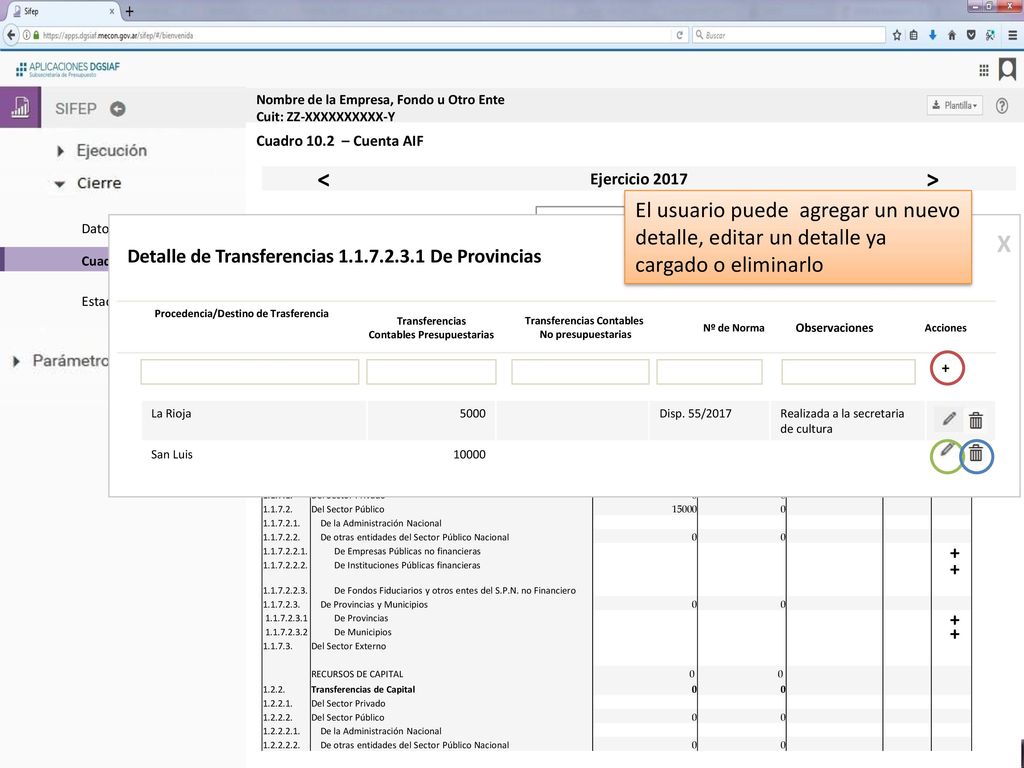Add detail for De Empresas Públicas no financieras
The image size is (1024, 768).
pyautogui.click(x=954, y=553)
